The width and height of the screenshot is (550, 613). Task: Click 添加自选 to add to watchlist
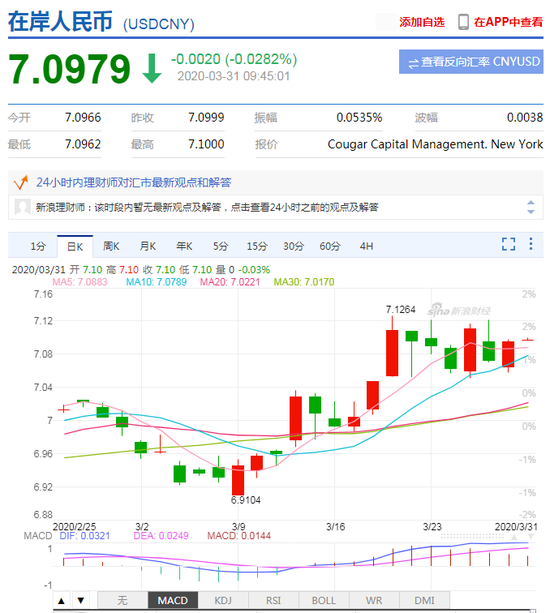point(422,22)
